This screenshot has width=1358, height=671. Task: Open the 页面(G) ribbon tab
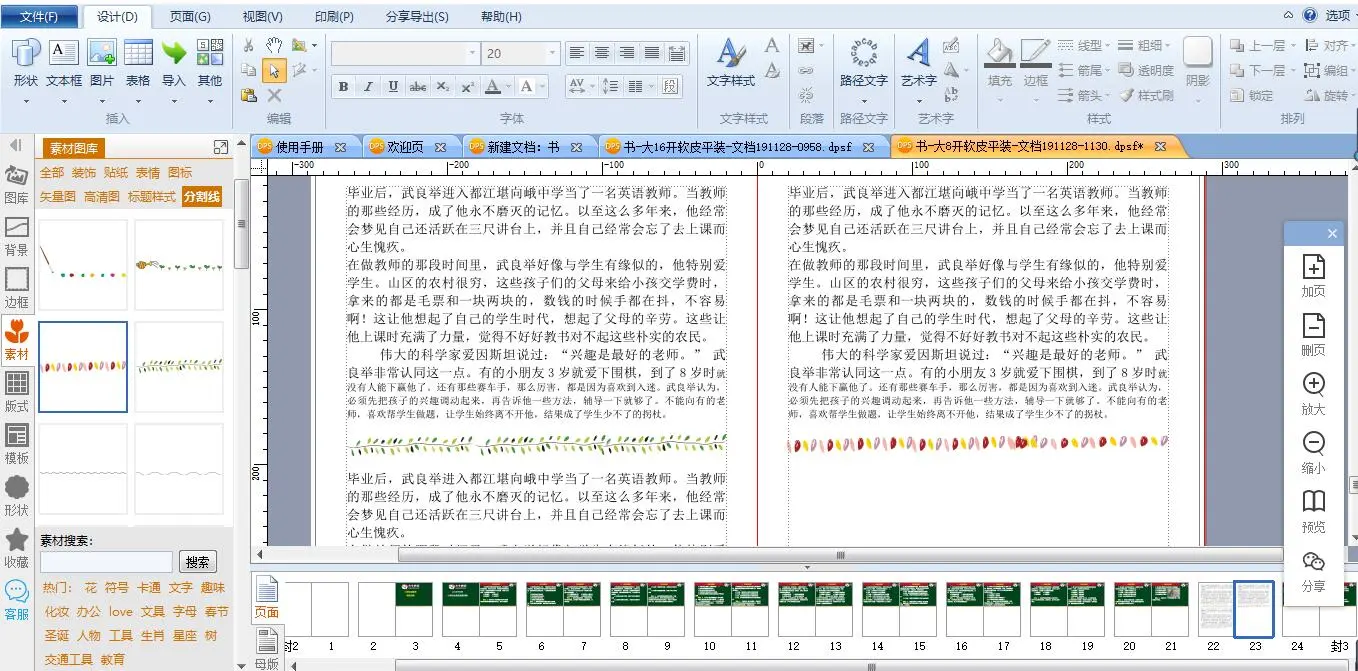(190, 17)
